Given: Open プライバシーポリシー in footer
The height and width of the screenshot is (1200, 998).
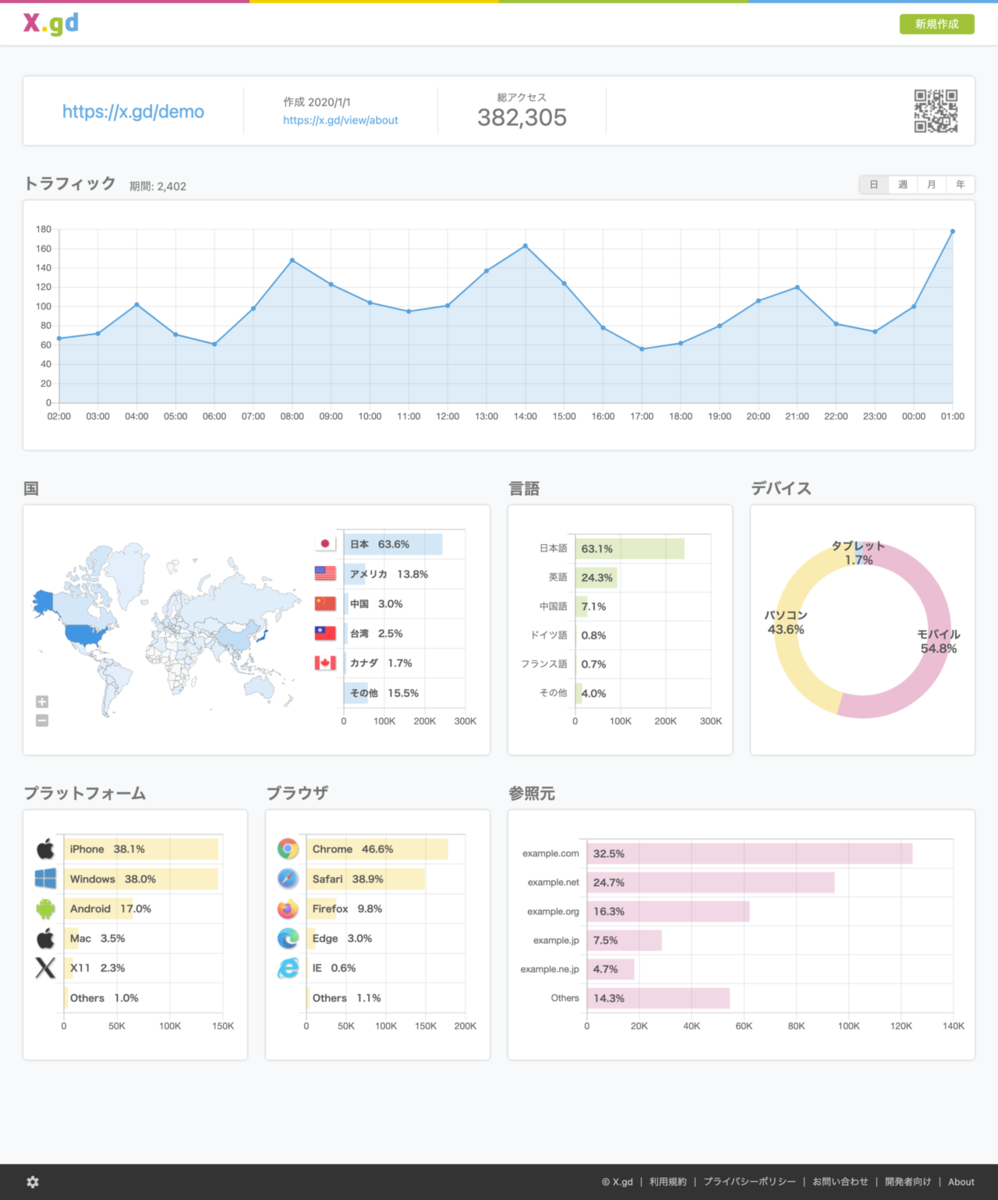Looking at the screenshot, I should pyautogui.click(x=749, y=1182).
